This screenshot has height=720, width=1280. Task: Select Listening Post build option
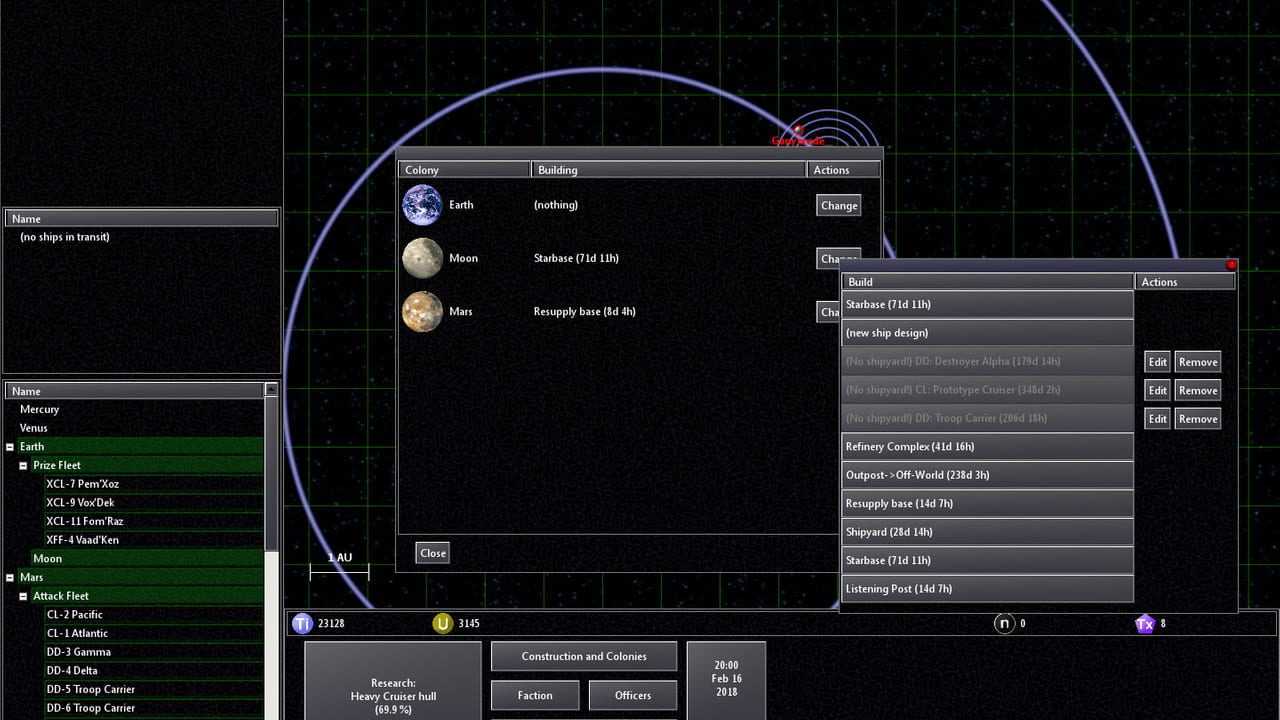click(x=987, y=589)
